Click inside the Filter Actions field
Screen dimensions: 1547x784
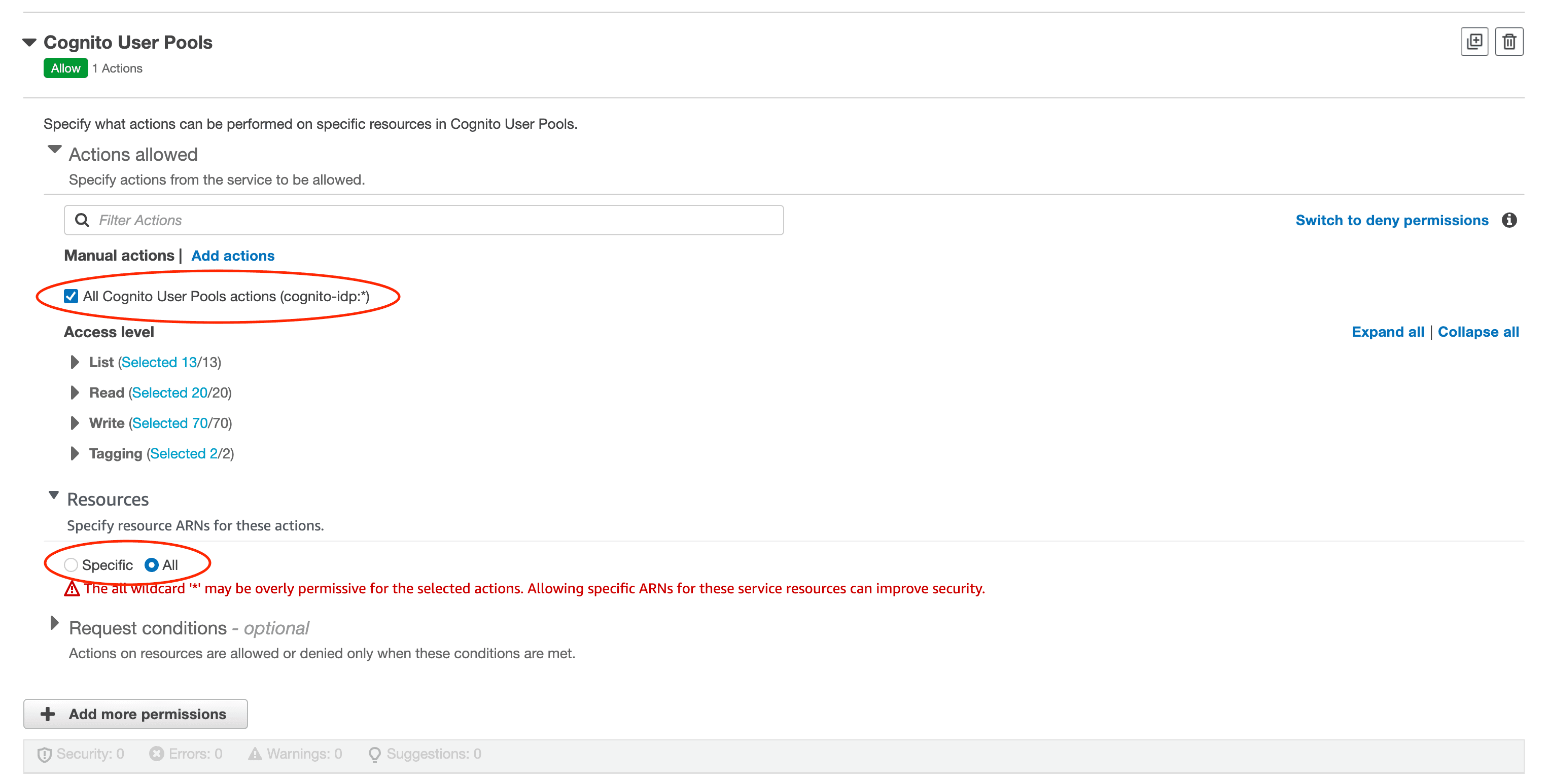(x=360, y=220)
